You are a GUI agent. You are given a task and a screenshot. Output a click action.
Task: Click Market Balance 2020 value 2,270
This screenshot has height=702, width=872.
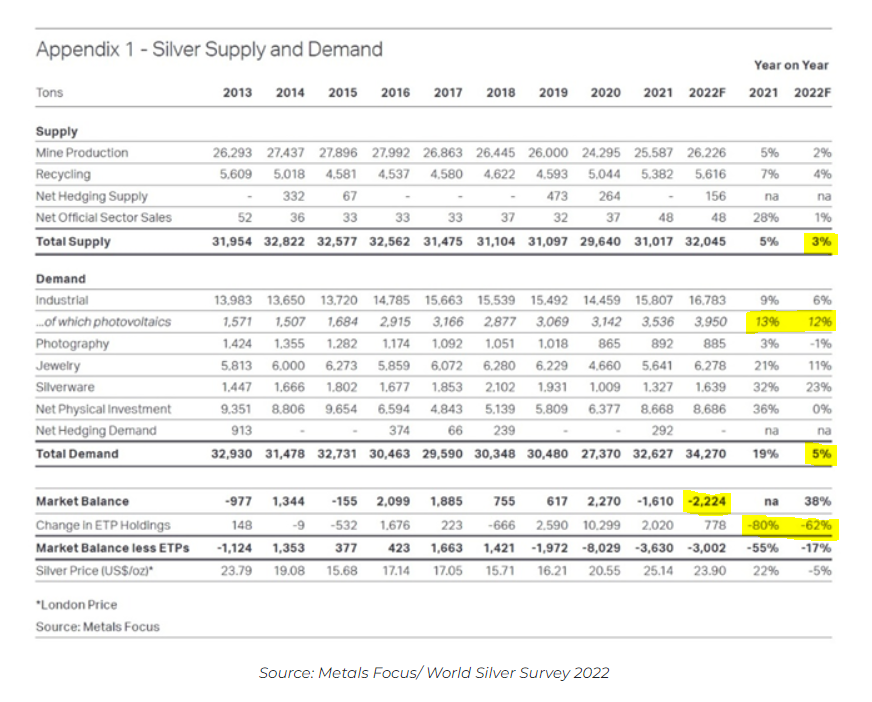pos(604,501)
